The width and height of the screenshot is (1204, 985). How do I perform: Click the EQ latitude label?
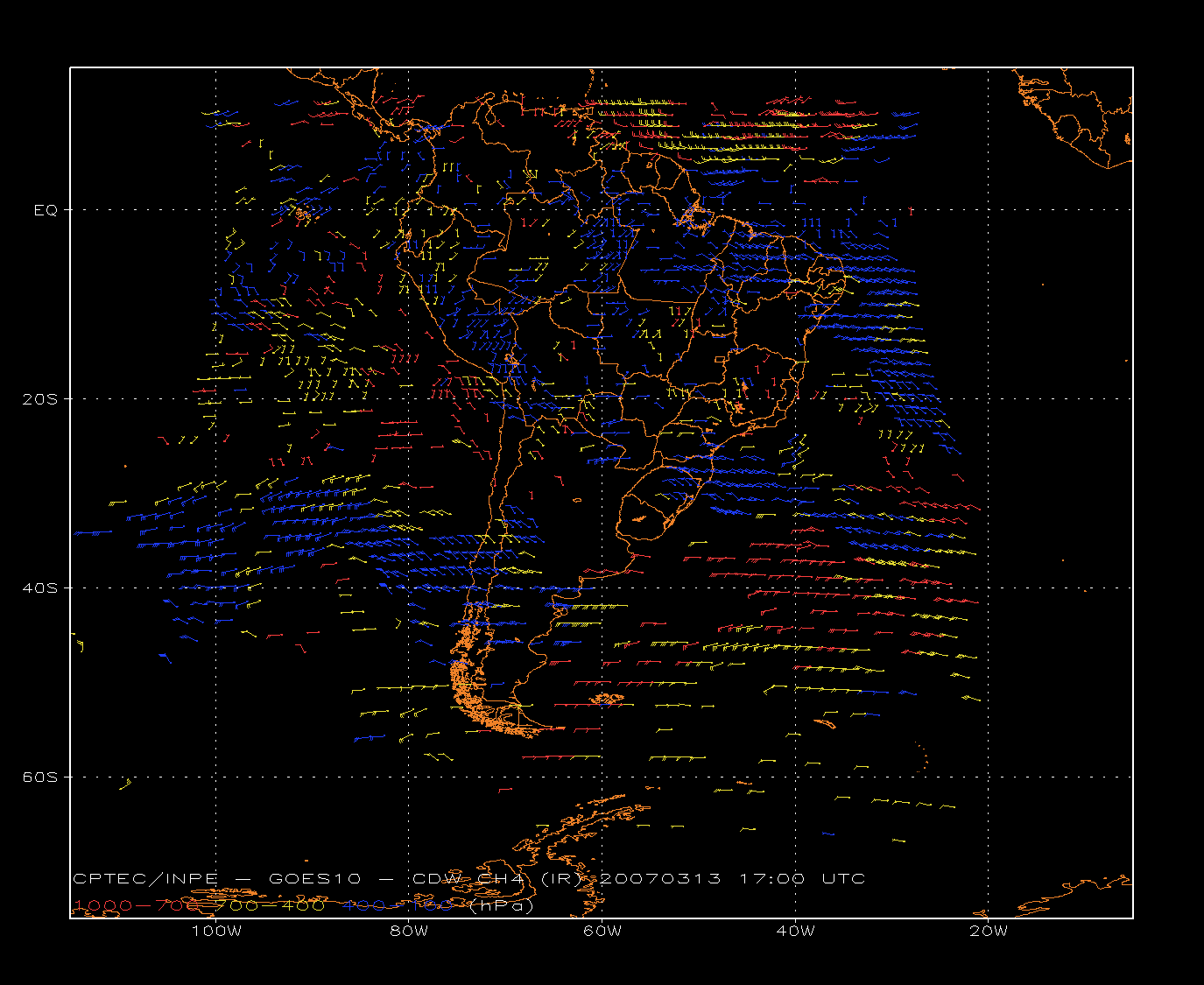click(x=46, y=210)
